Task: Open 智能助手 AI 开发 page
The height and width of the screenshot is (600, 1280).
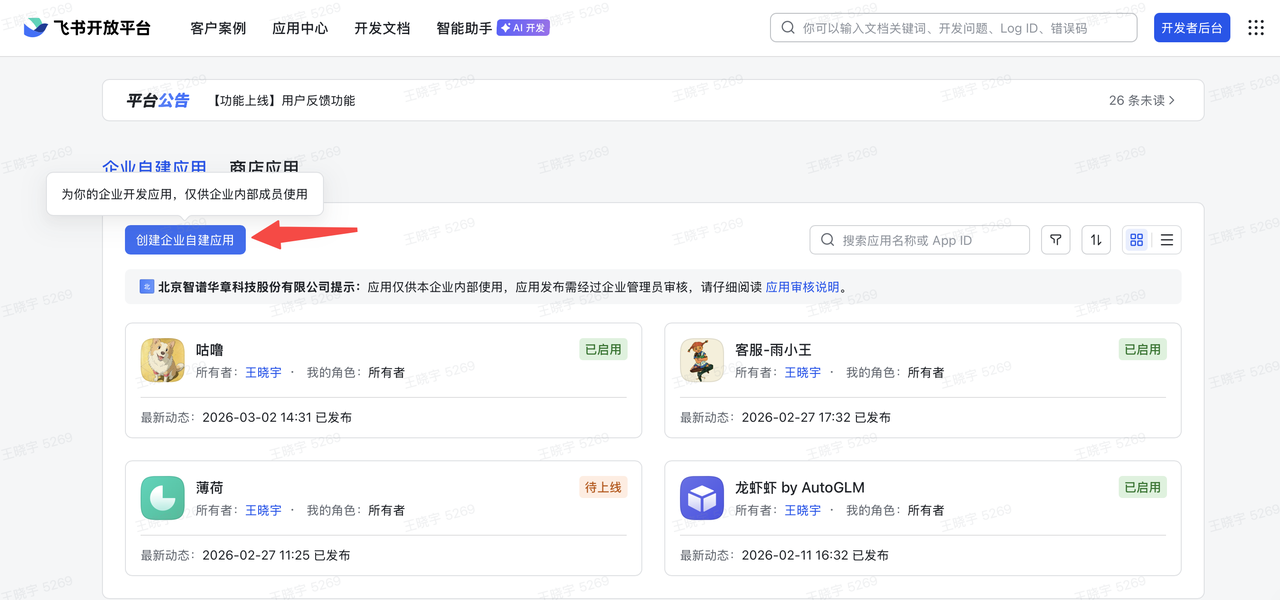Action: [x=492, y=28]
